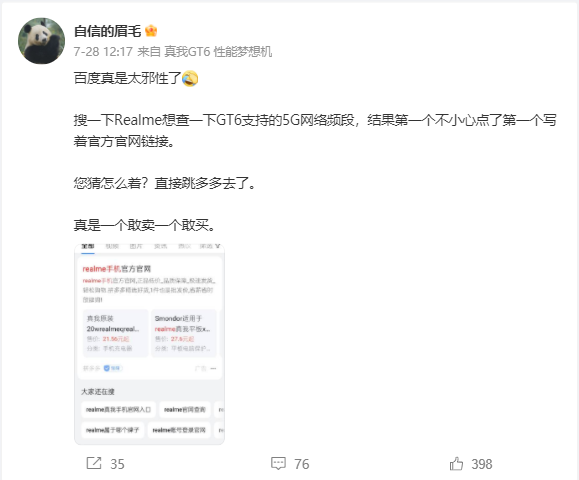Select the 图片 tab in embedded screenshot

136,246
